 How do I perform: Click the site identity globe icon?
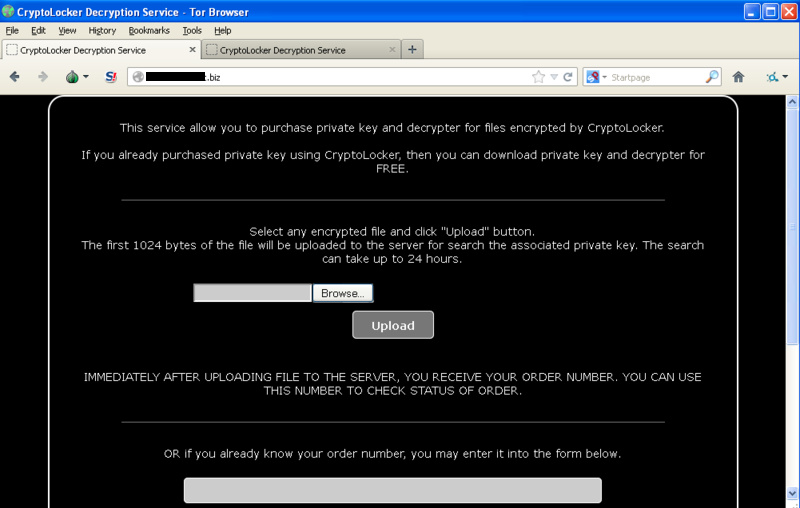138,77
